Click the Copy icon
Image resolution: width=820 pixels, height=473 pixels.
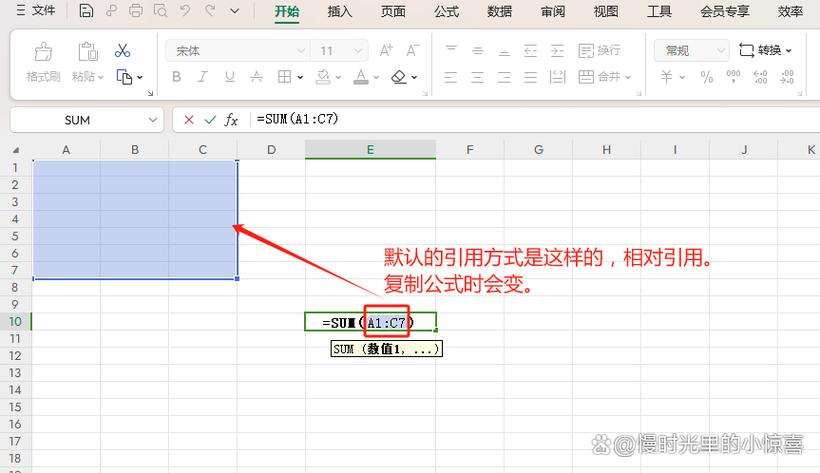[x=124, y=77]
